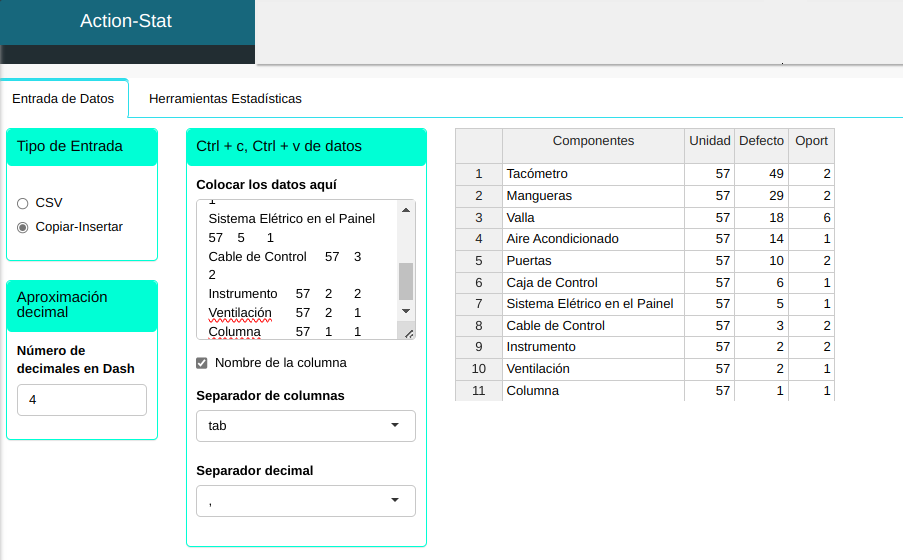This screenshot has width=903, height=560.
Task: Click the Action-Stat title link
Action: tap(126, 21)
